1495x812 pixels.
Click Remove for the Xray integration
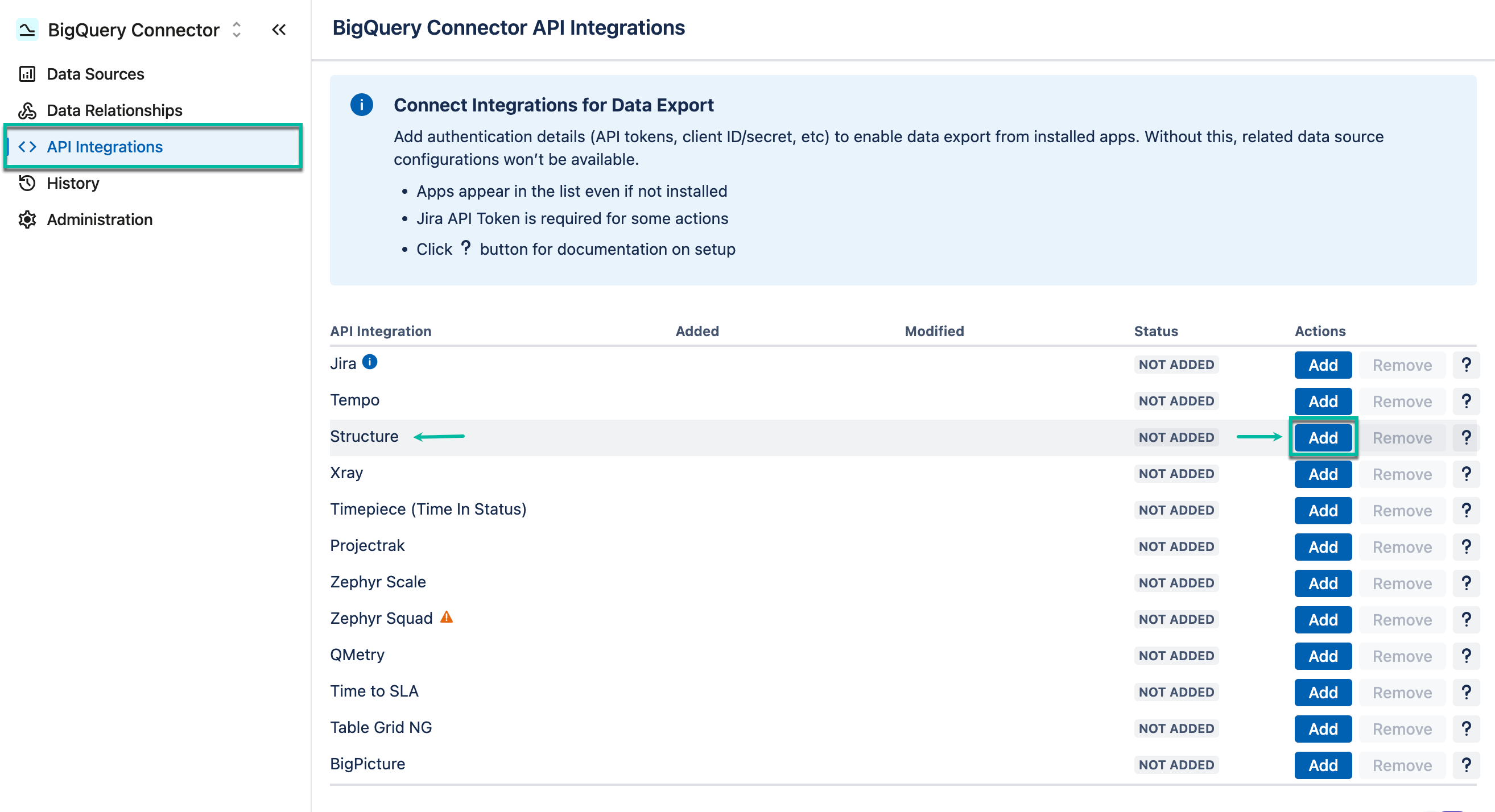click(1402, 474)
